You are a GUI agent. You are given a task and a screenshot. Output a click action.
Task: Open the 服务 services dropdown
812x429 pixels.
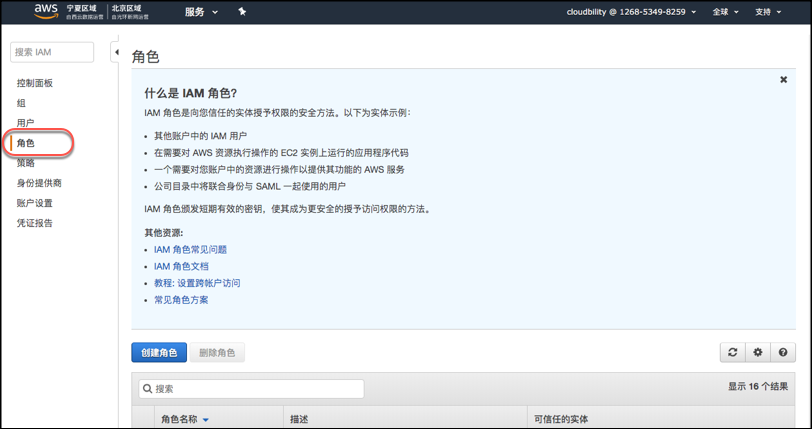click(201, 12)
